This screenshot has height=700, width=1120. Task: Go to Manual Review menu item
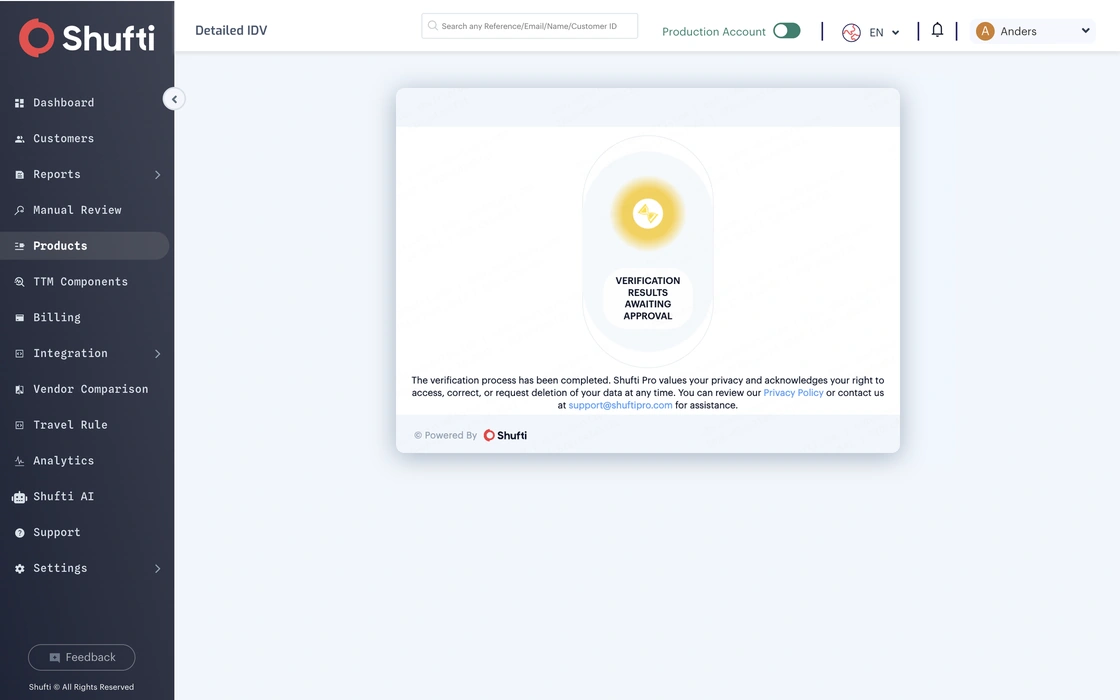coord(77,210)
